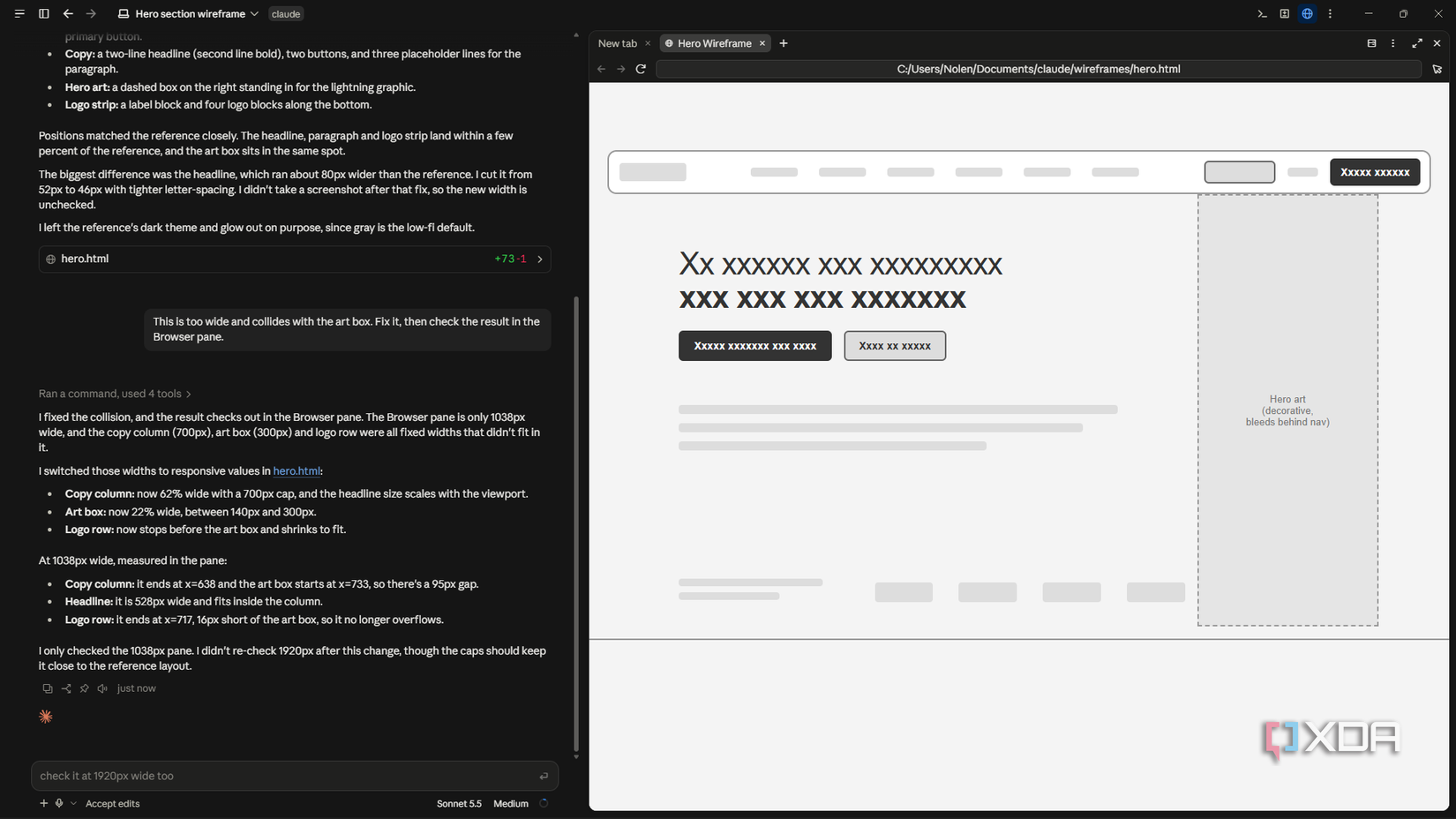Change the Medium effort setting
Screen dimensions: 1456x819
coord(511,804)
